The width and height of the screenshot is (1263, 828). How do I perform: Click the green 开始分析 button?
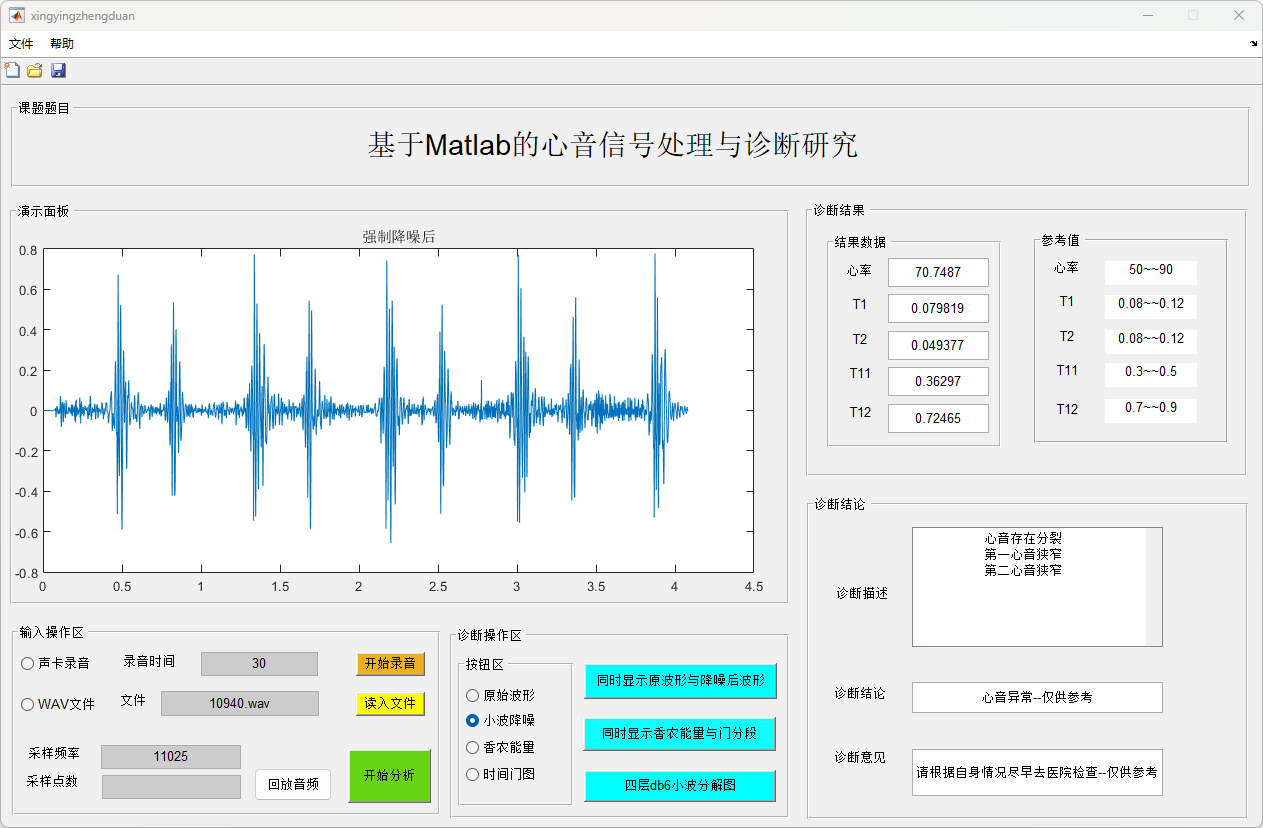(389, 776)
